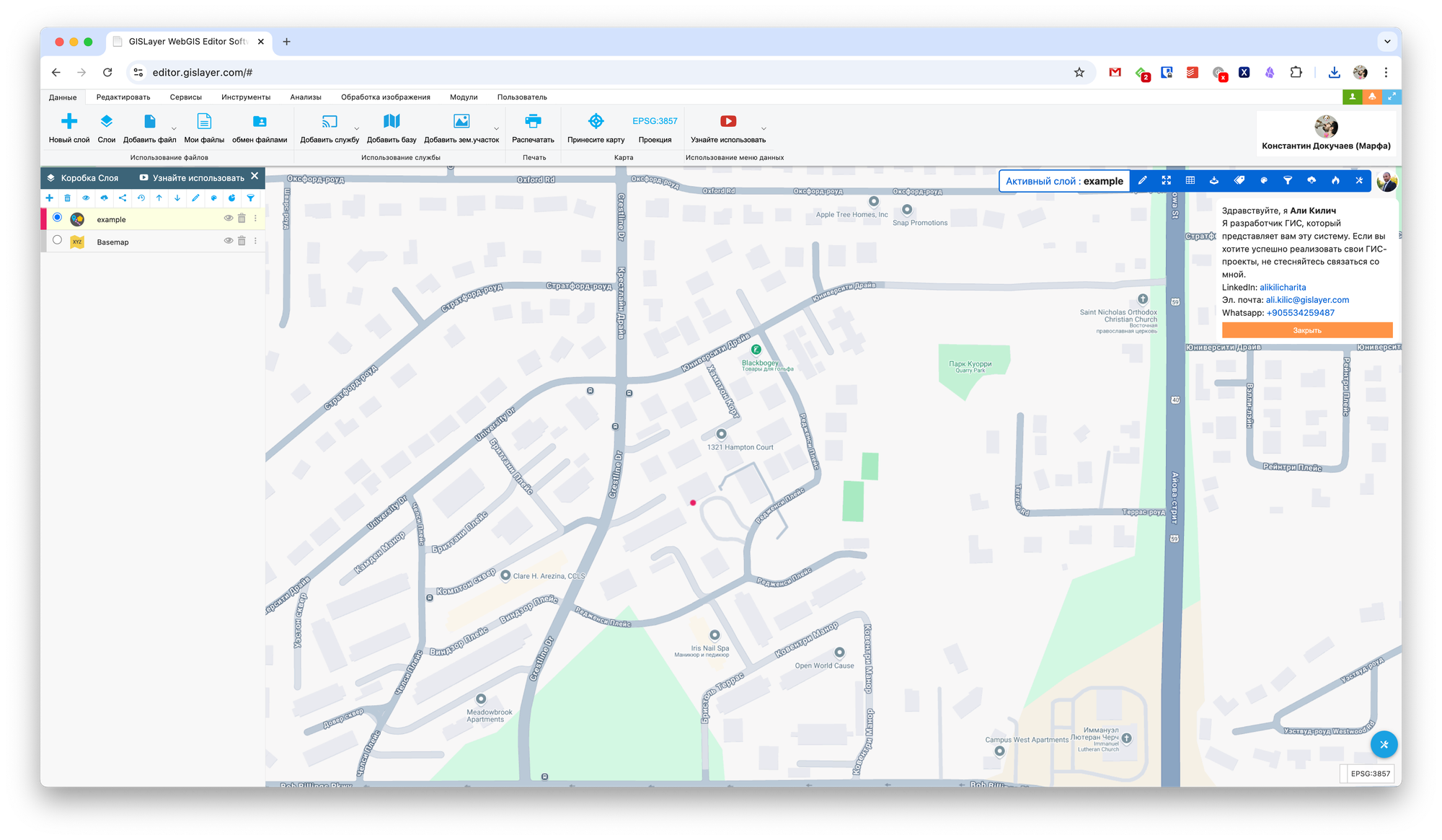Viewport: 1442px width, 840px height.
Task: Expand the 'Добавить файл' dropdown arrow
Action: tap(174, 129)
